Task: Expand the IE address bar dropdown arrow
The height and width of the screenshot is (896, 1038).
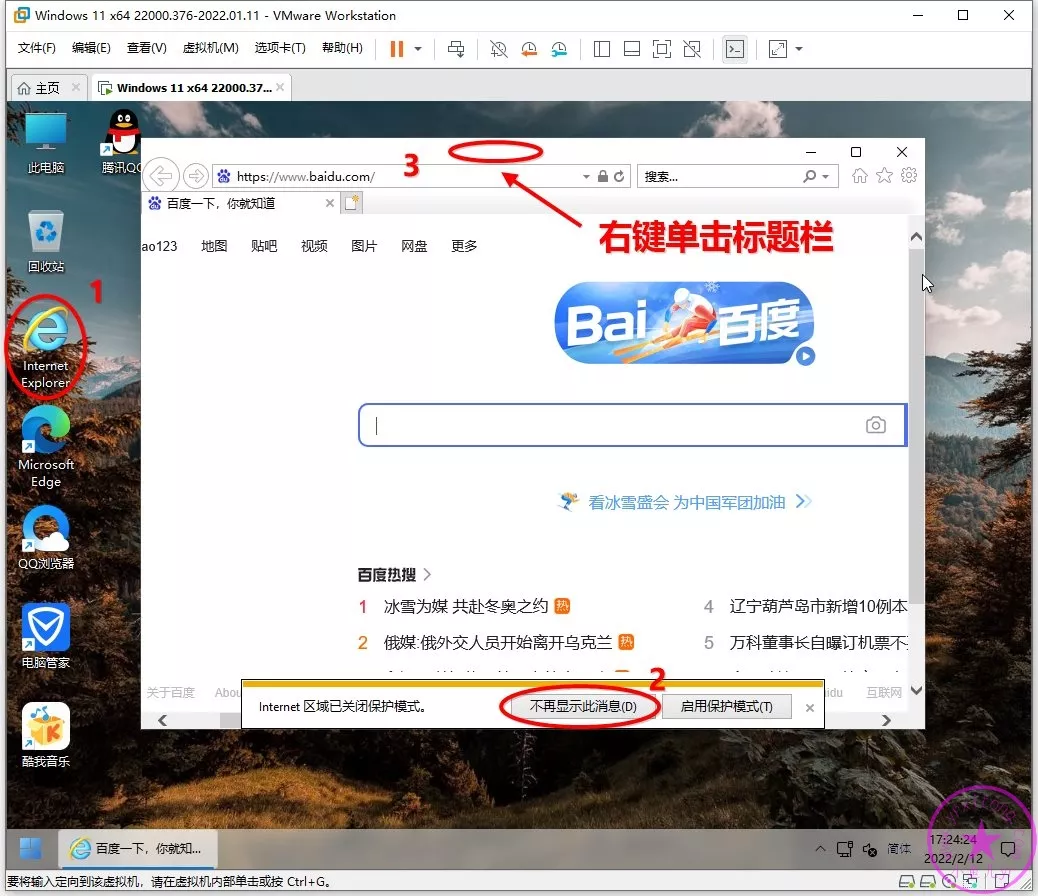Action: (x=586, y=177)
